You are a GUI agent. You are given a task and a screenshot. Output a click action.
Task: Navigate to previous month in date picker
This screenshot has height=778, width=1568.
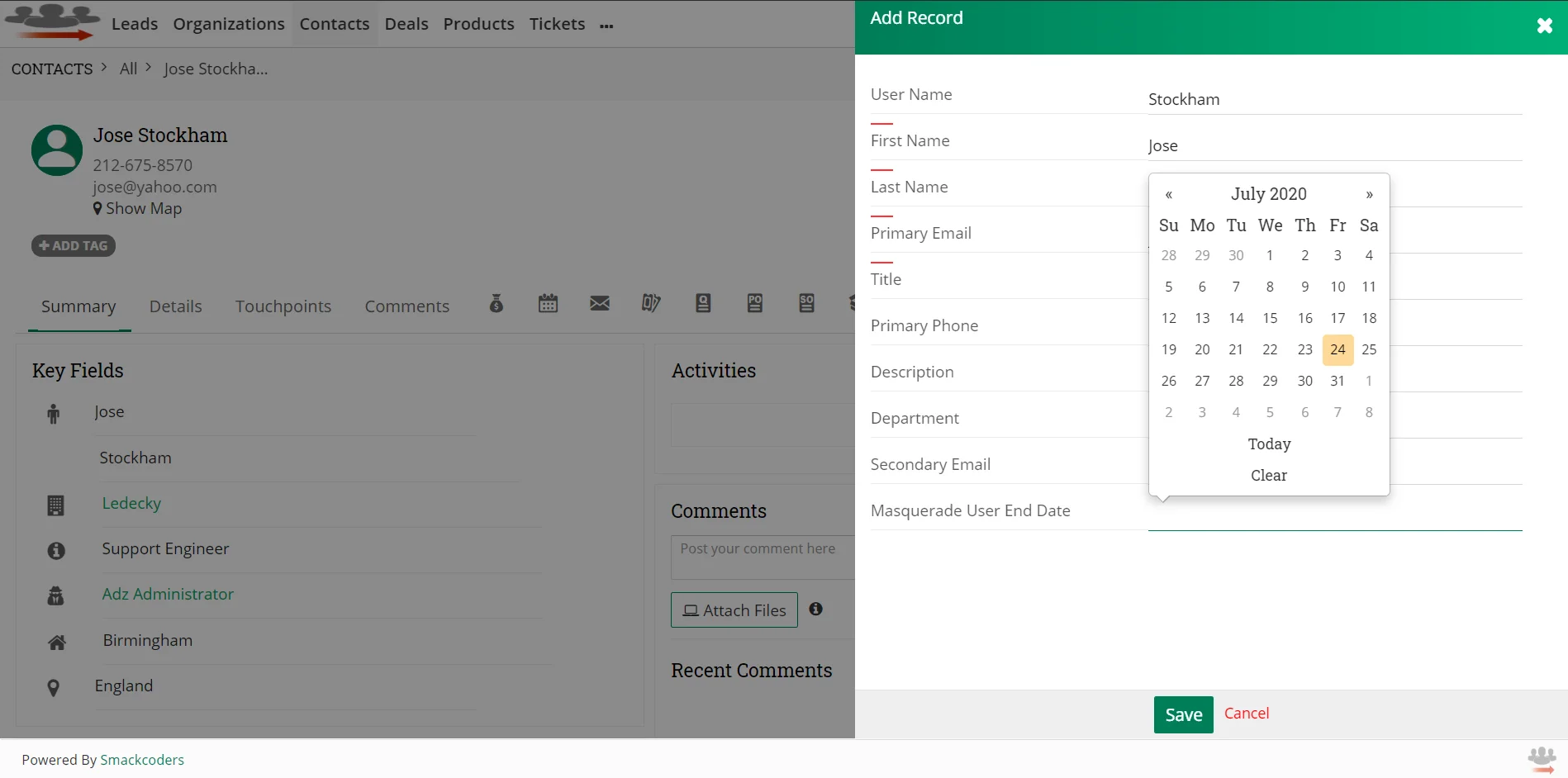coord(1168,194)
